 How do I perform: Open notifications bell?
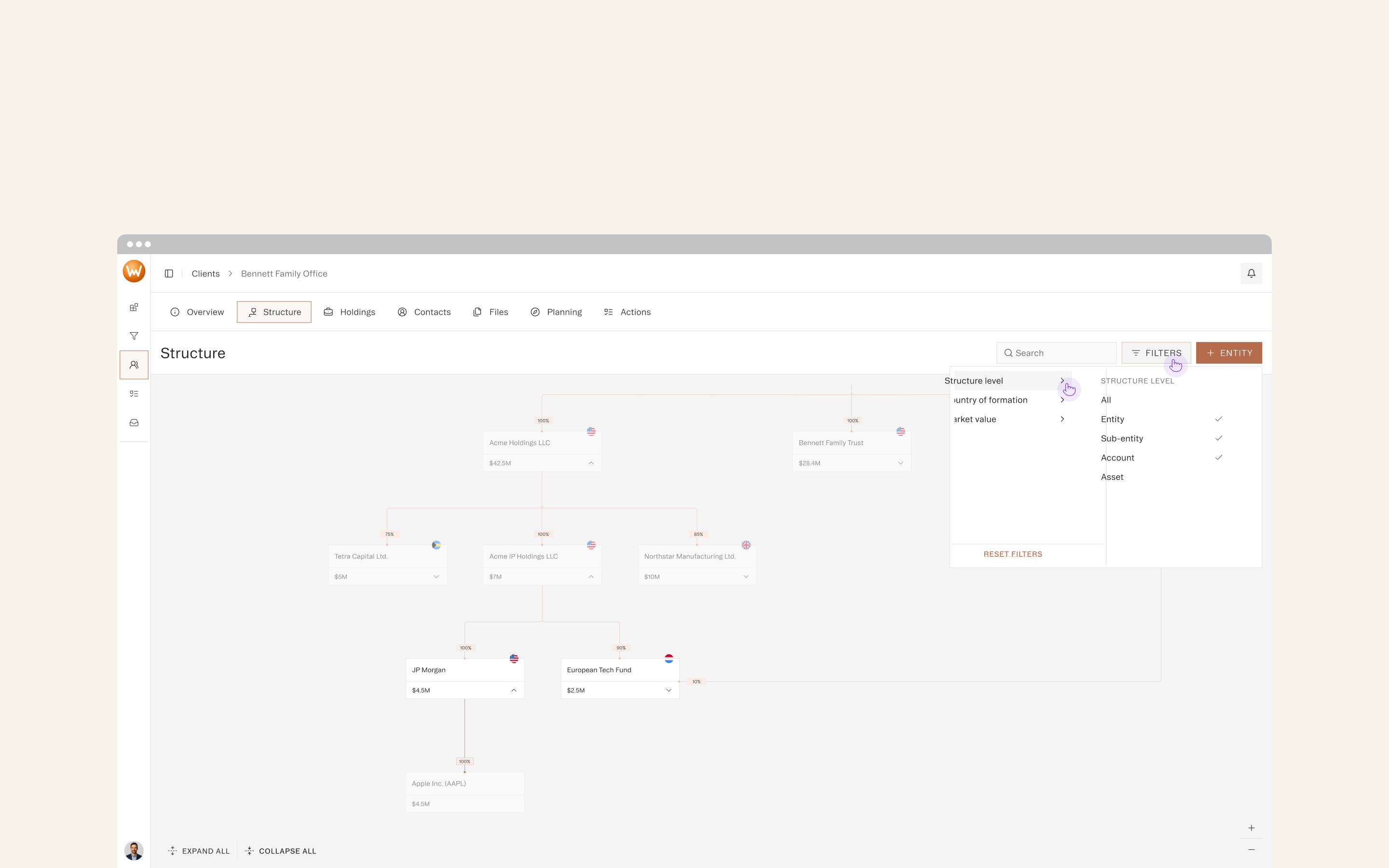coord(1251,274)
